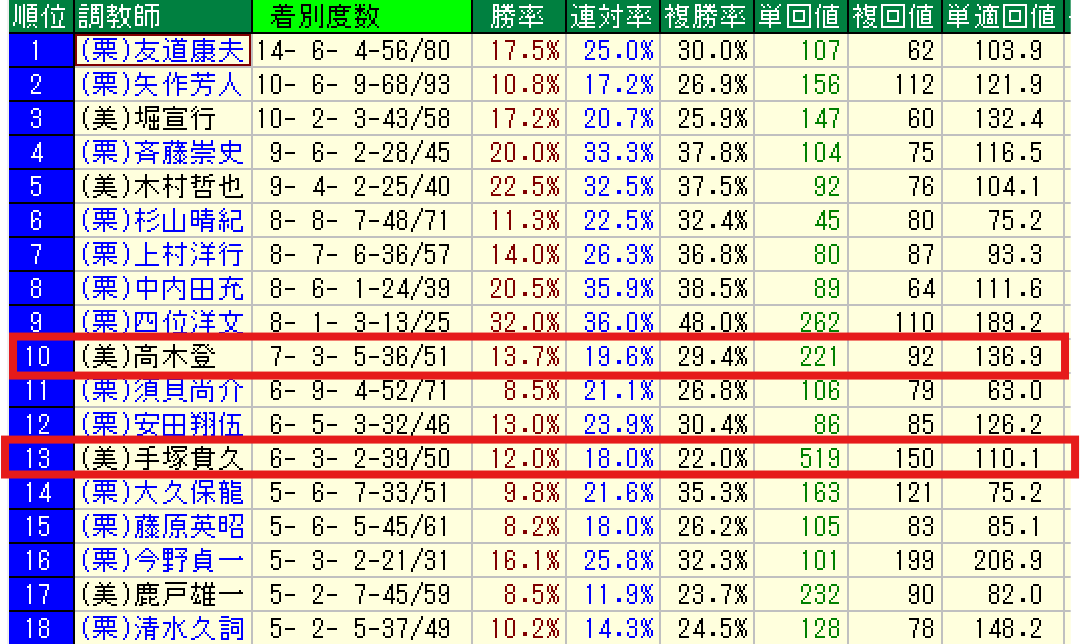1080x644 pixels.
Task: Select trainer (美)堀宣行
Action: coord(148,118)
